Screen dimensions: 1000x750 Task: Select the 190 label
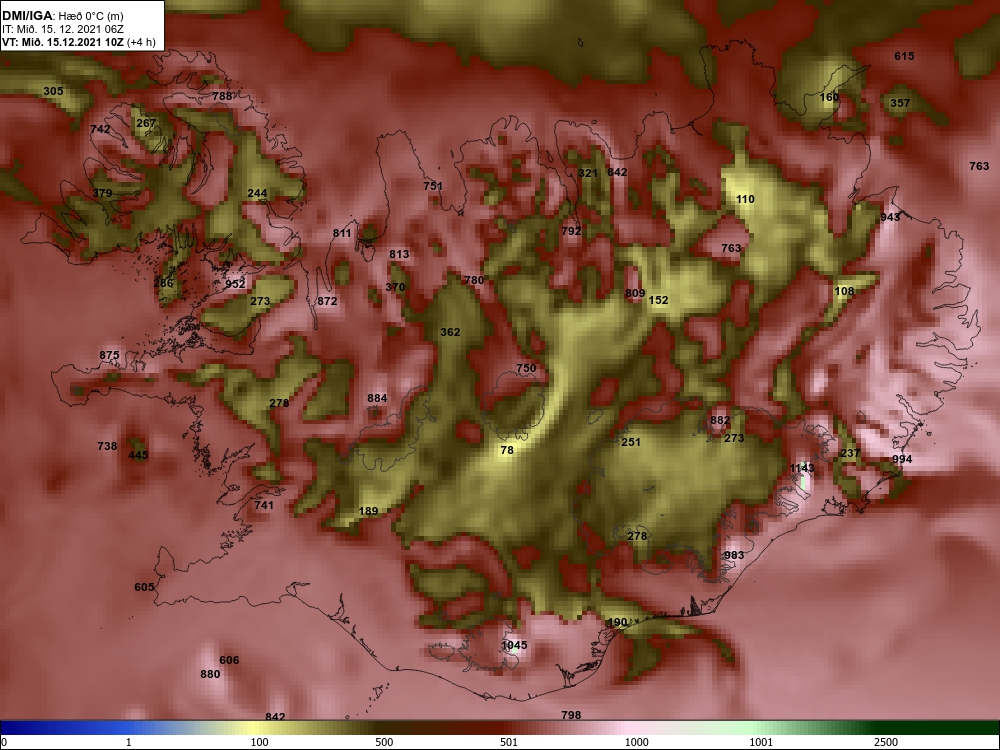click(617, 623)
